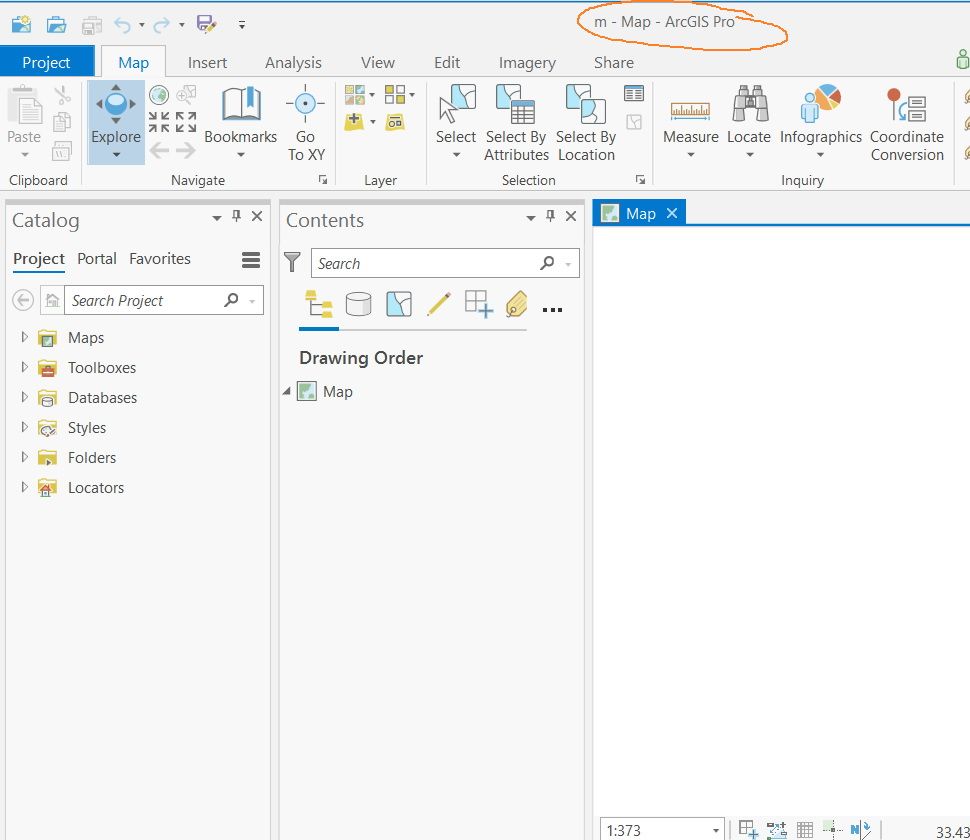
Task: Open the Customize Quick Access Toolbar menu
Action: (242, 25)
